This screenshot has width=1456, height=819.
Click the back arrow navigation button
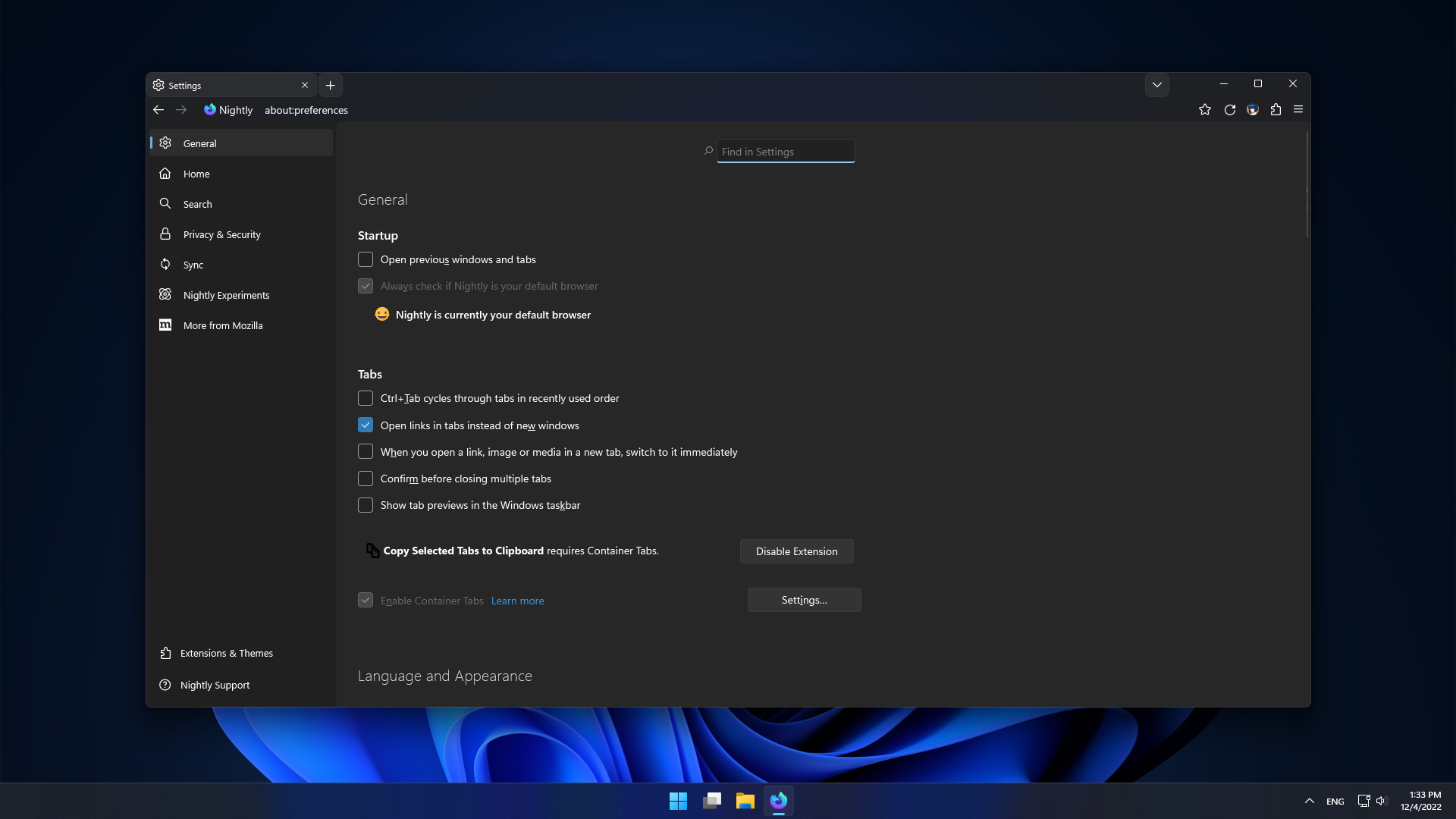point(158,110)
